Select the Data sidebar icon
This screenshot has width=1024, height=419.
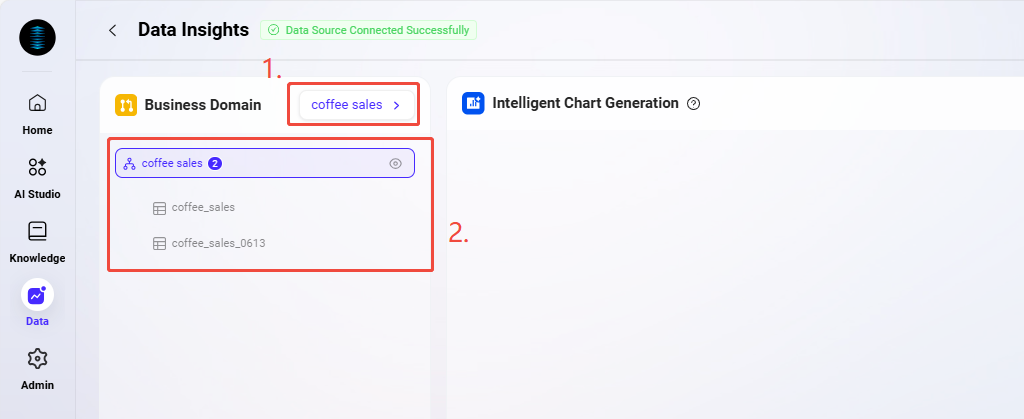[x=37, y=296]
